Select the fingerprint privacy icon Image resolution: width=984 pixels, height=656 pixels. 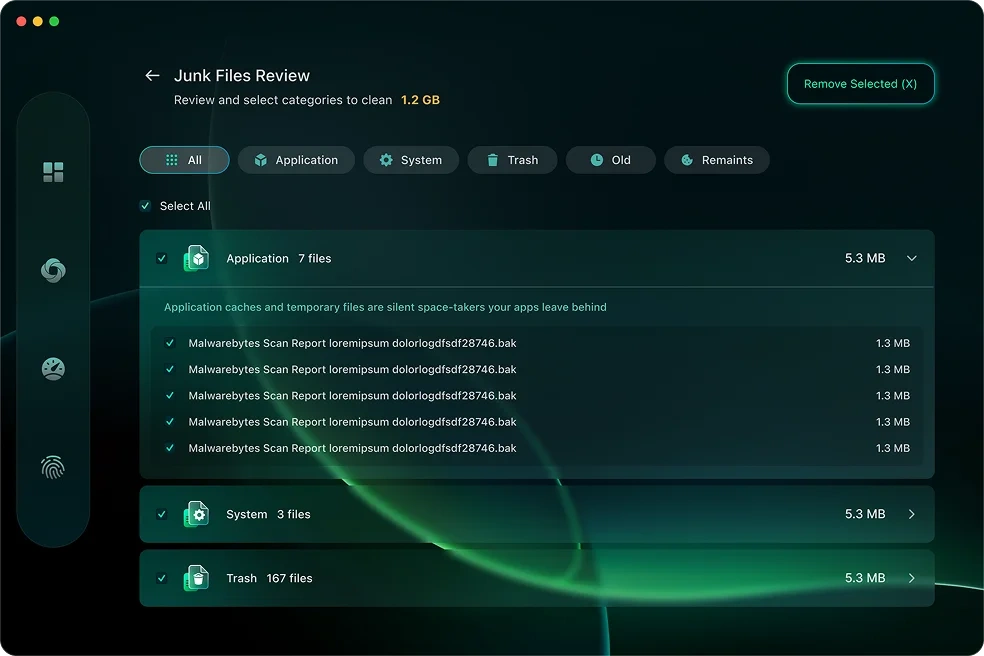pos(53,467)
